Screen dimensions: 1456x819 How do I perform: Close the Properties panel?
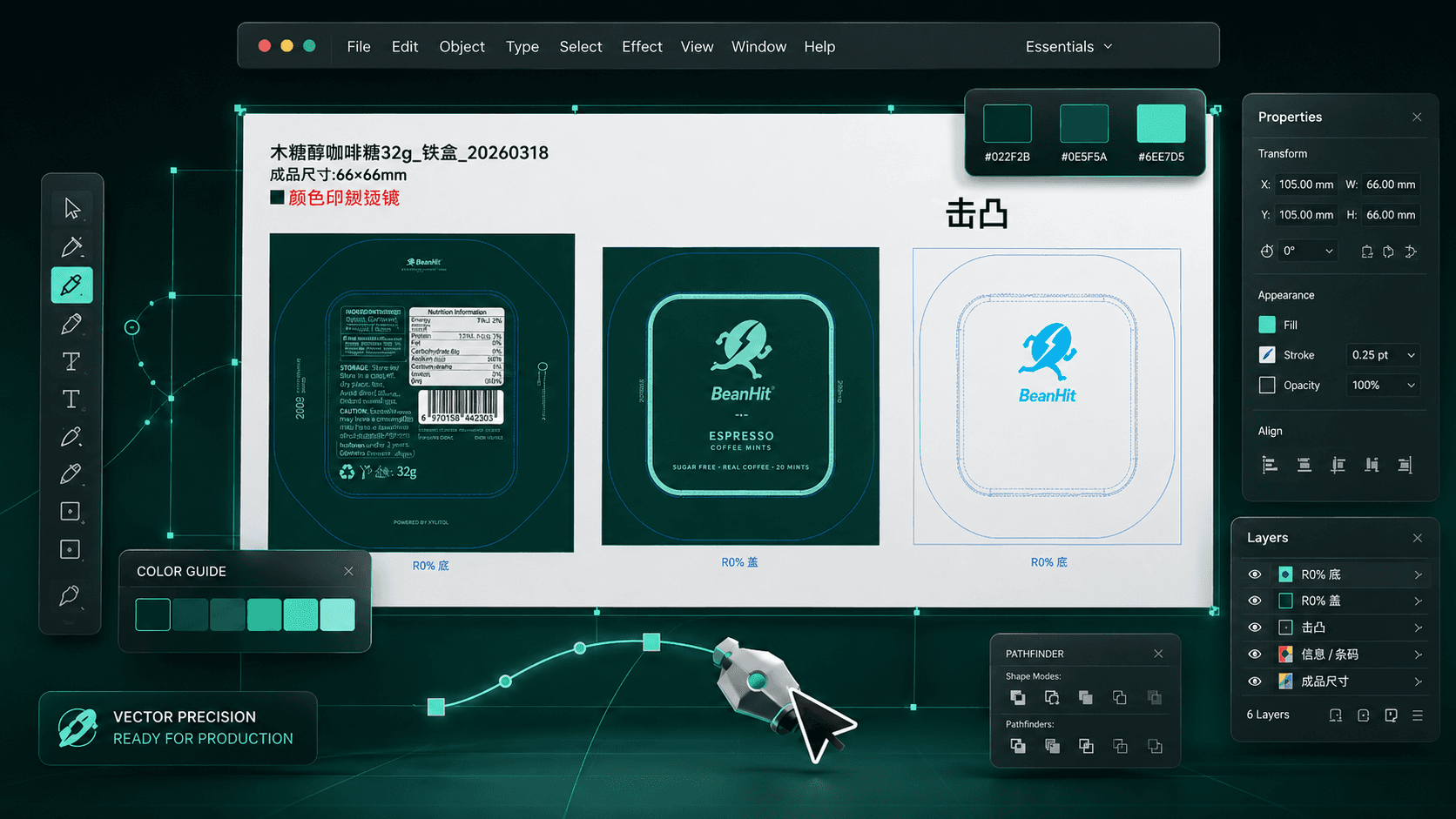pyautogui.click(x=1417, y=117)
